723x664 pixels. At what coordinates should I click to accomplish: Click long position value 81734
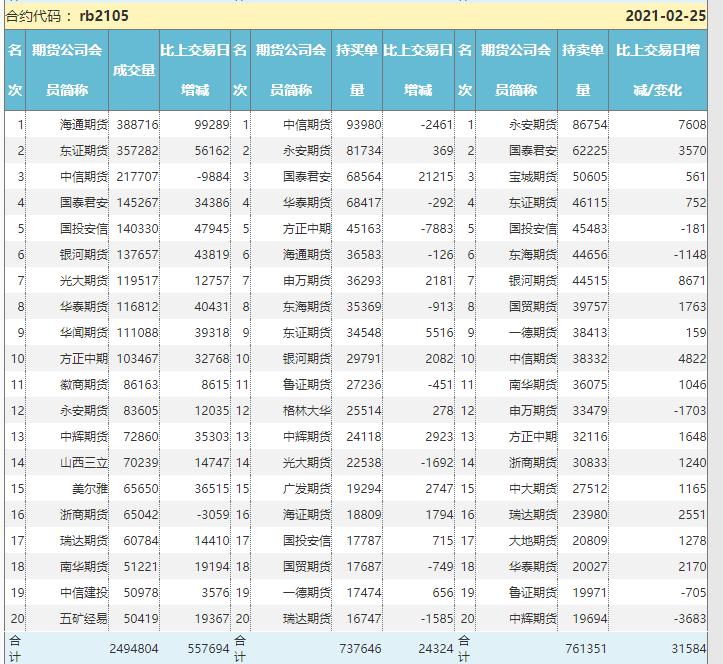point(364,150)
